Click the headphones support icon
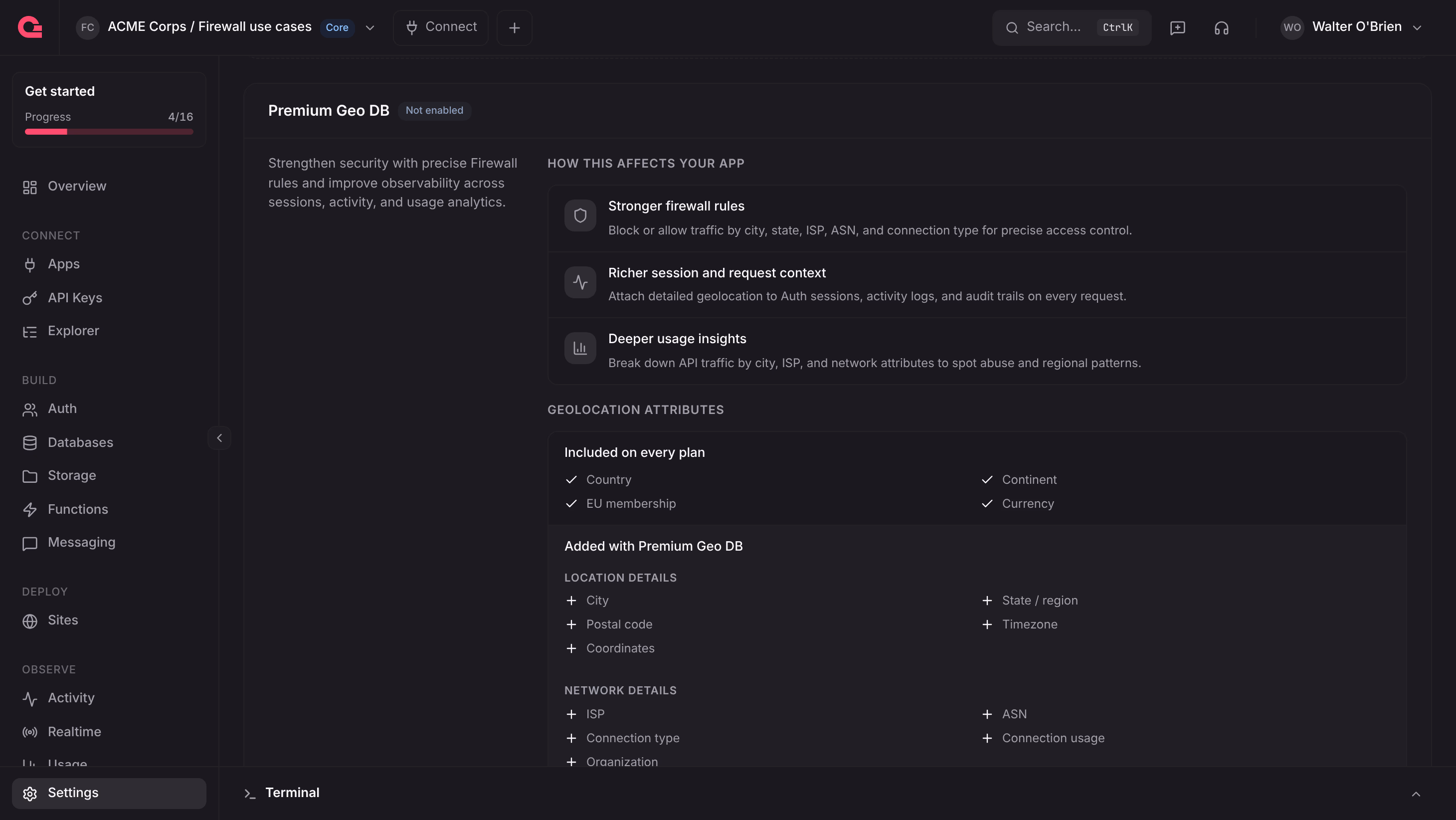The height and width of the screenshot is (820, 1456). [1222, 28]
